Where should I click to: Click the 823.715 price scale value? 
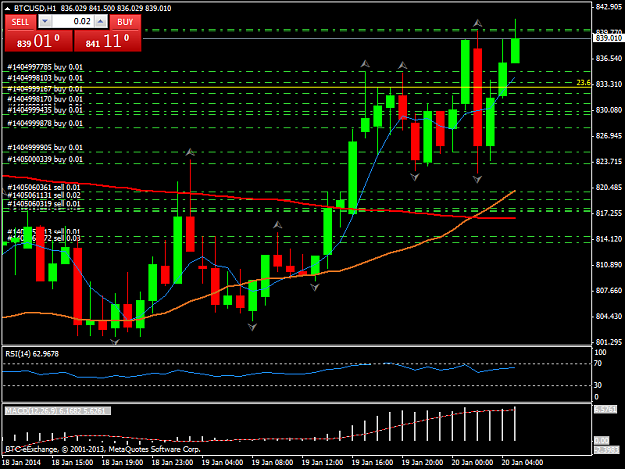point(609,161)
